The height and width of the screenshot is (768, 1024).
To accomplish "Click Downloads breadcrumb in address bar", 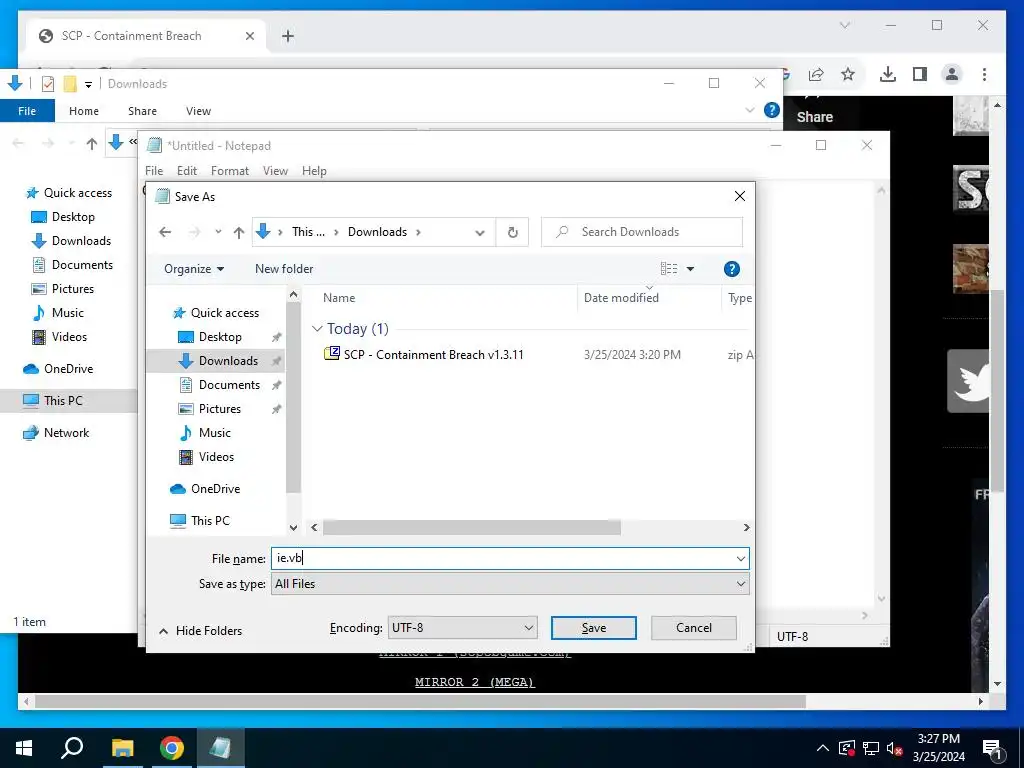I will coord(377,232).
